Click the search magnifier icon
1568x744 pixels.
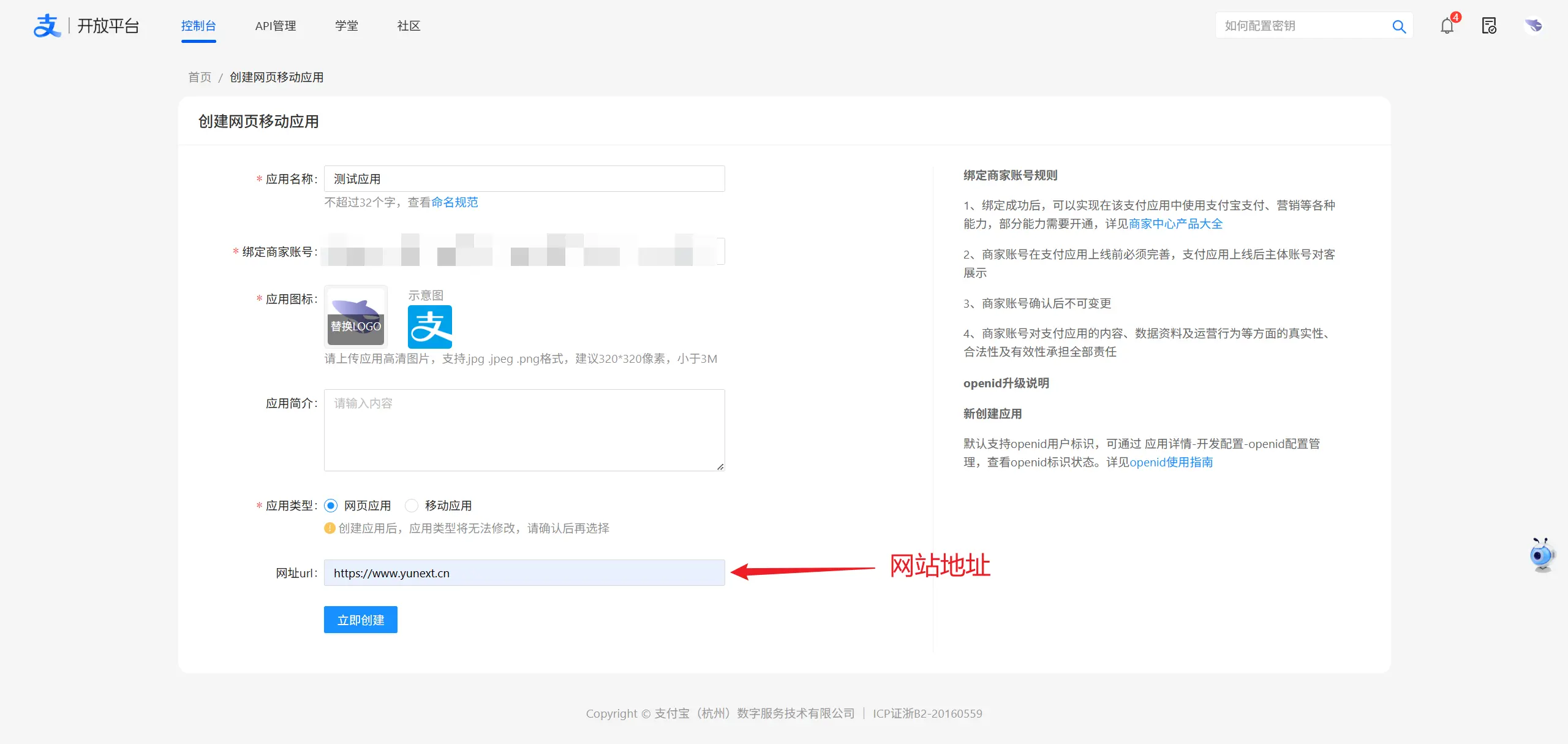coord(1398,26)
